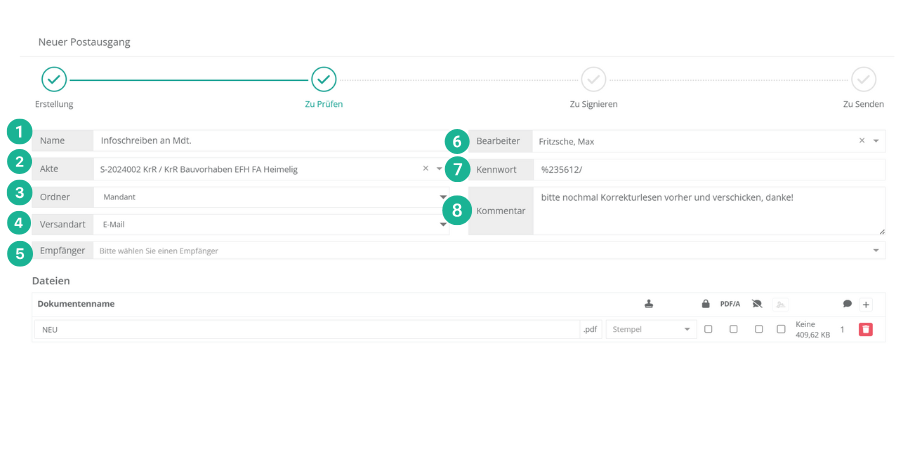Image resolution: width=900 pixels, height=450 pixels.
Task: Select the Erstellung step circle
Action: coord(54,80)
